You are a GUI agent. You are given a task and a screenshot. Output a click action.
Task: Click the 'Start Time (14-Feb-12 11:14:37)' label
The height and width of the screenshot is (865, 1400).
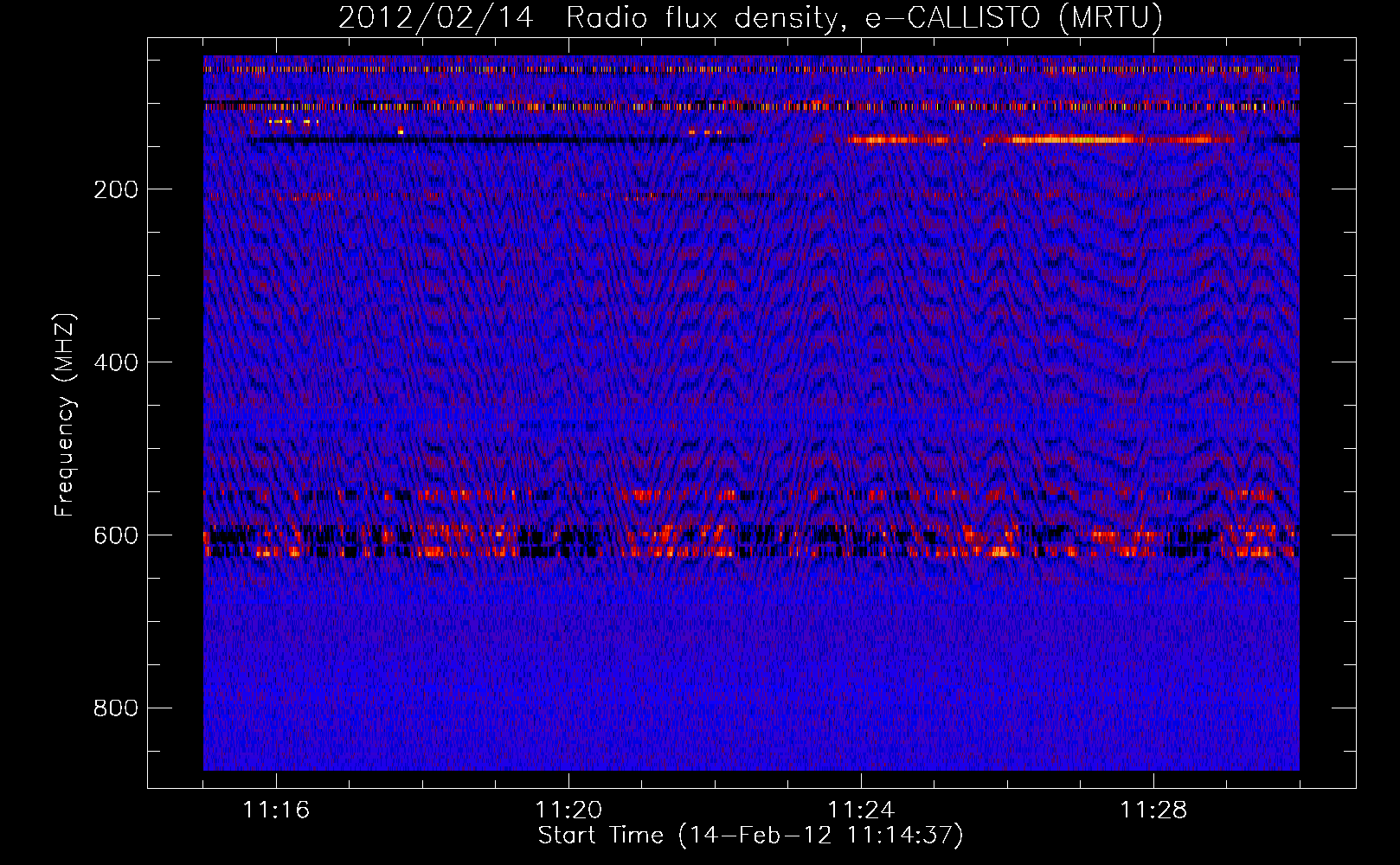pyautogui.click(x=750, y=836)
